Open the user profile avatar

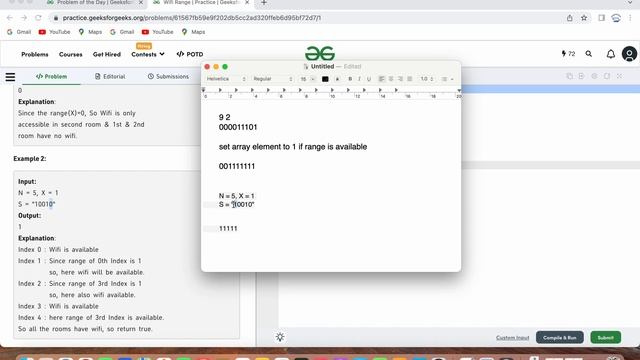click(x=629, y=54)
